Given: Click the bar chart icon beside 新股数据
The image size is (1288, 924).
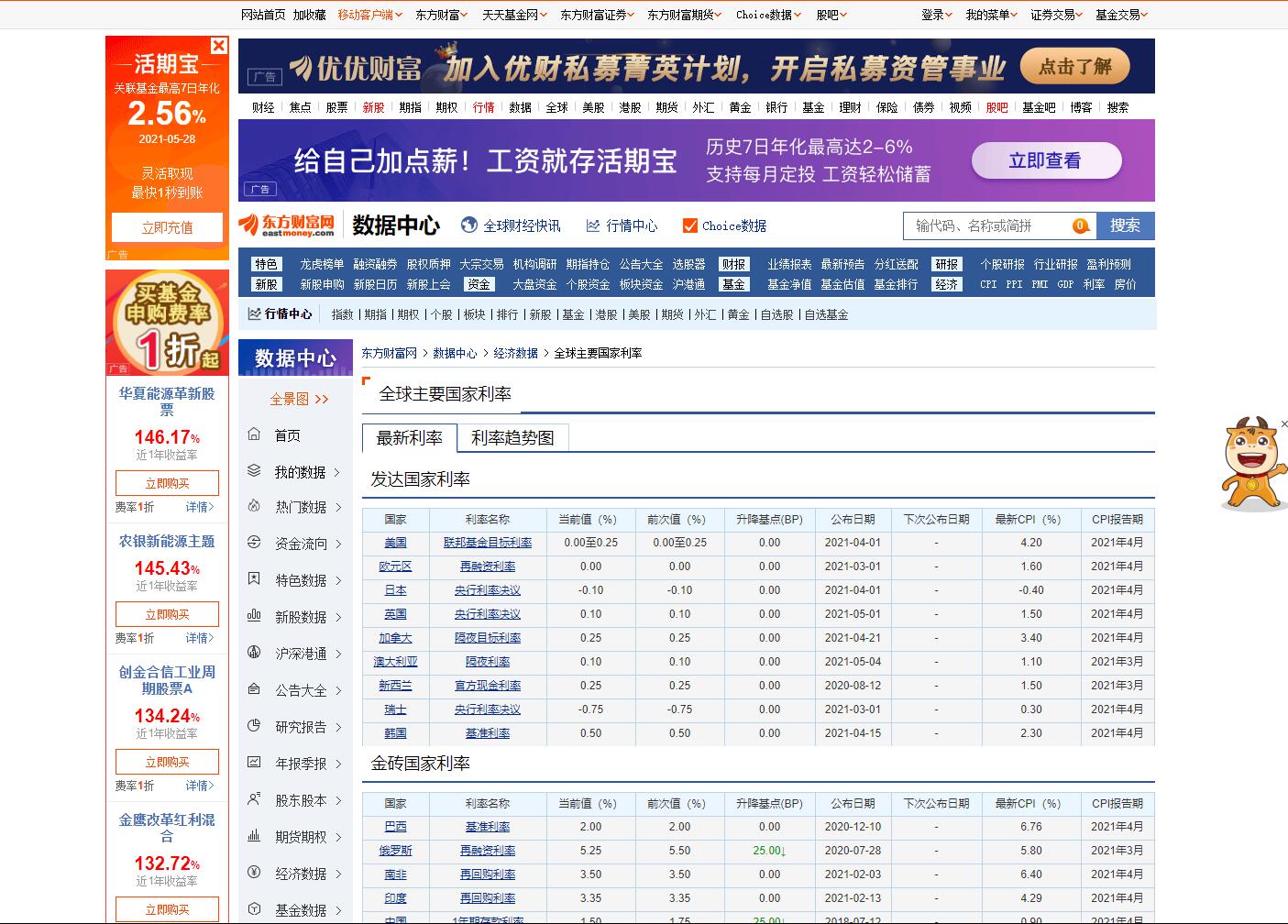Looking at the screenshot, I should click(x=254, y=616).
